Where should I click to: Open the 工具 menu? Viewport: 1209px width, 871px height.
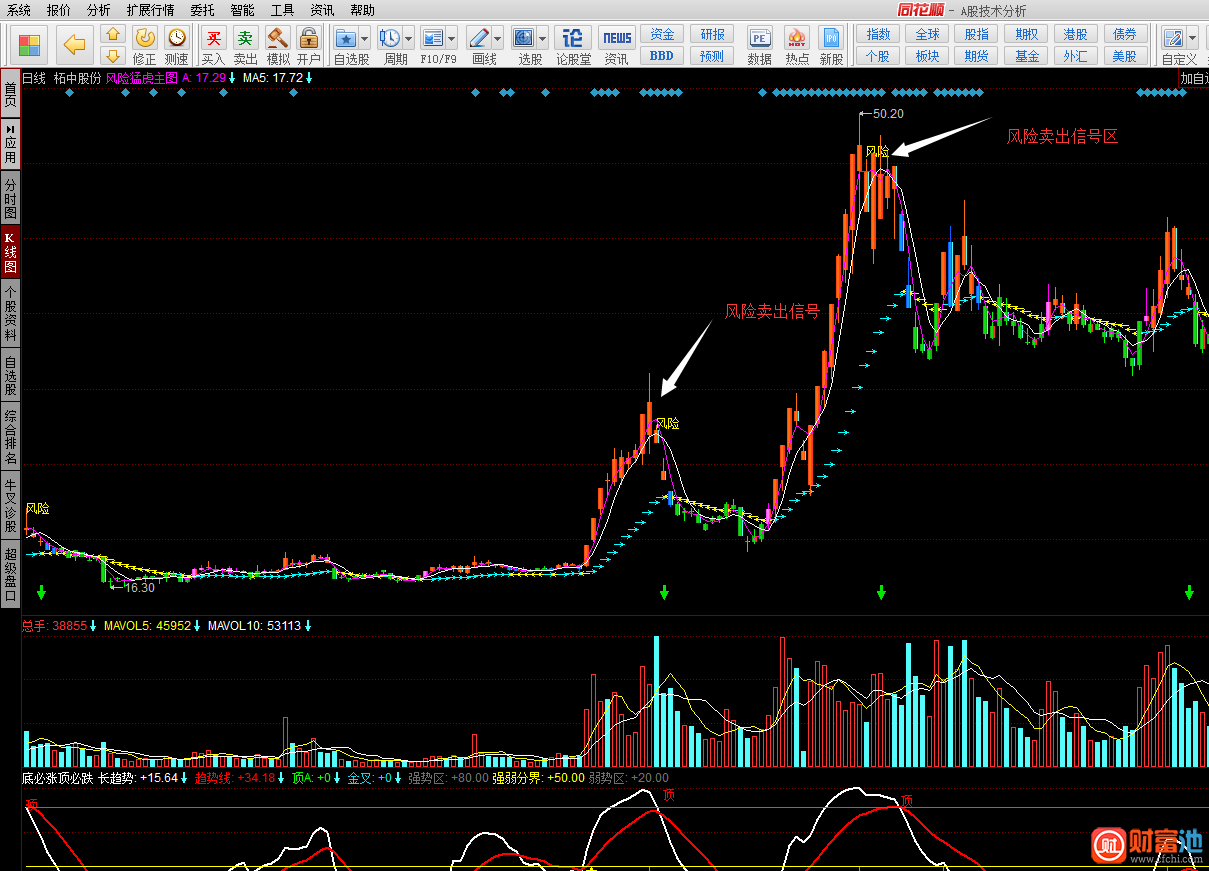coord(282,10)
